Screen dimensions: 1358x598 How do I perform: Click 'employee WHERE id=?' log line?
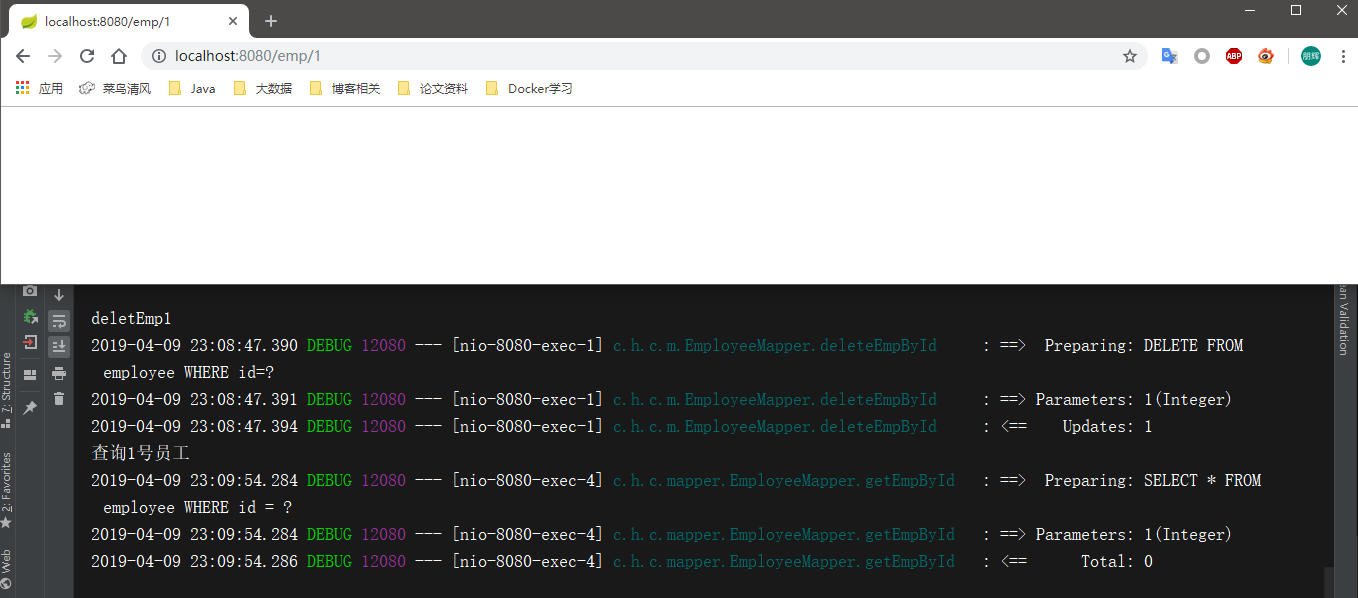click(x=189, y=372)
